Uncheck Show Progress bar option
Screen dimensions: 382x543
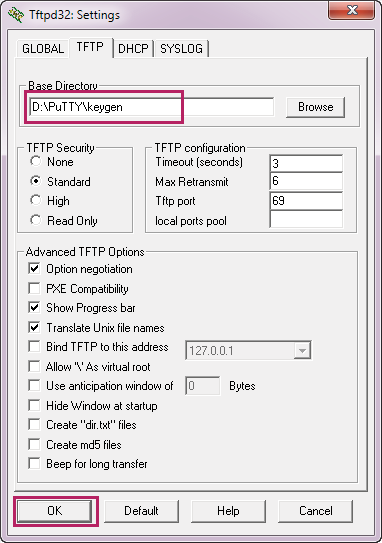coord(34,308)
